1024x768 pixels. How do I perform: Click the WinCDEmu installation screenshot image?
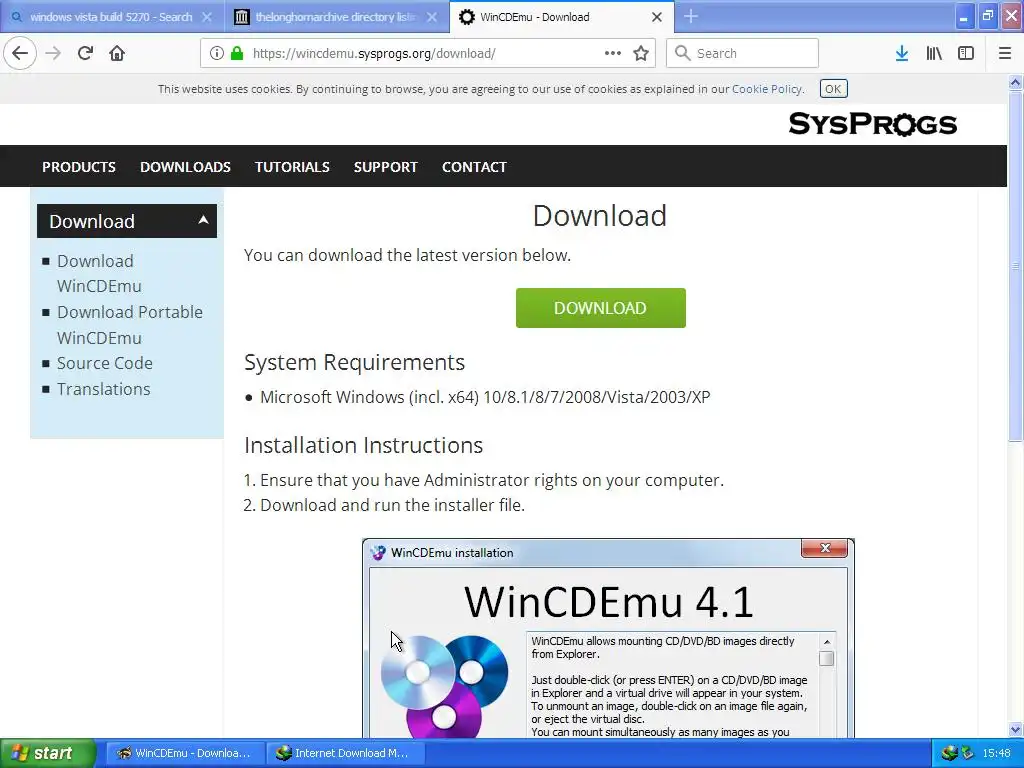(x=608, y=638)
